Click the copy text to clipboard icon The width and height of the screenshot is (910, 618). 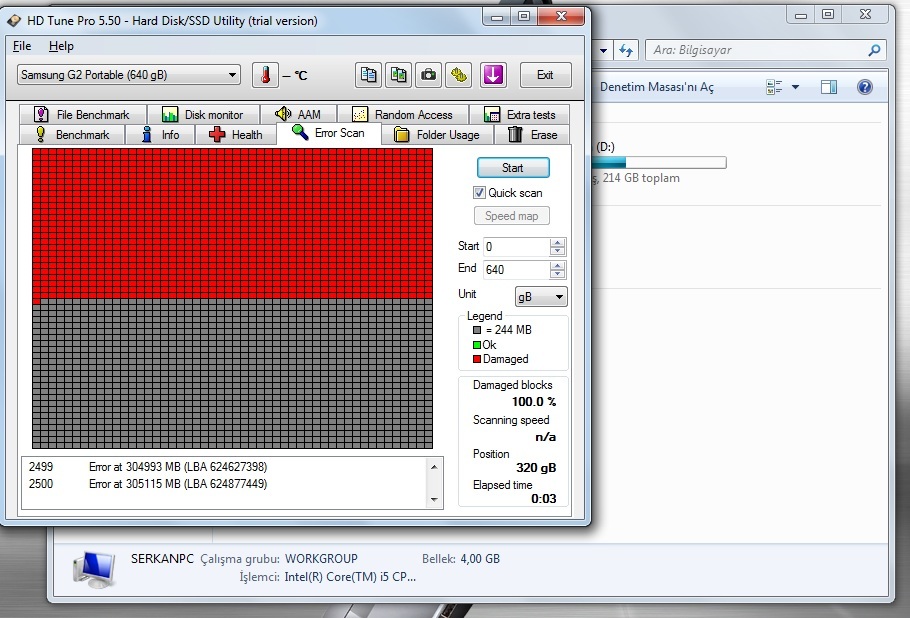(x=368, y=75)
